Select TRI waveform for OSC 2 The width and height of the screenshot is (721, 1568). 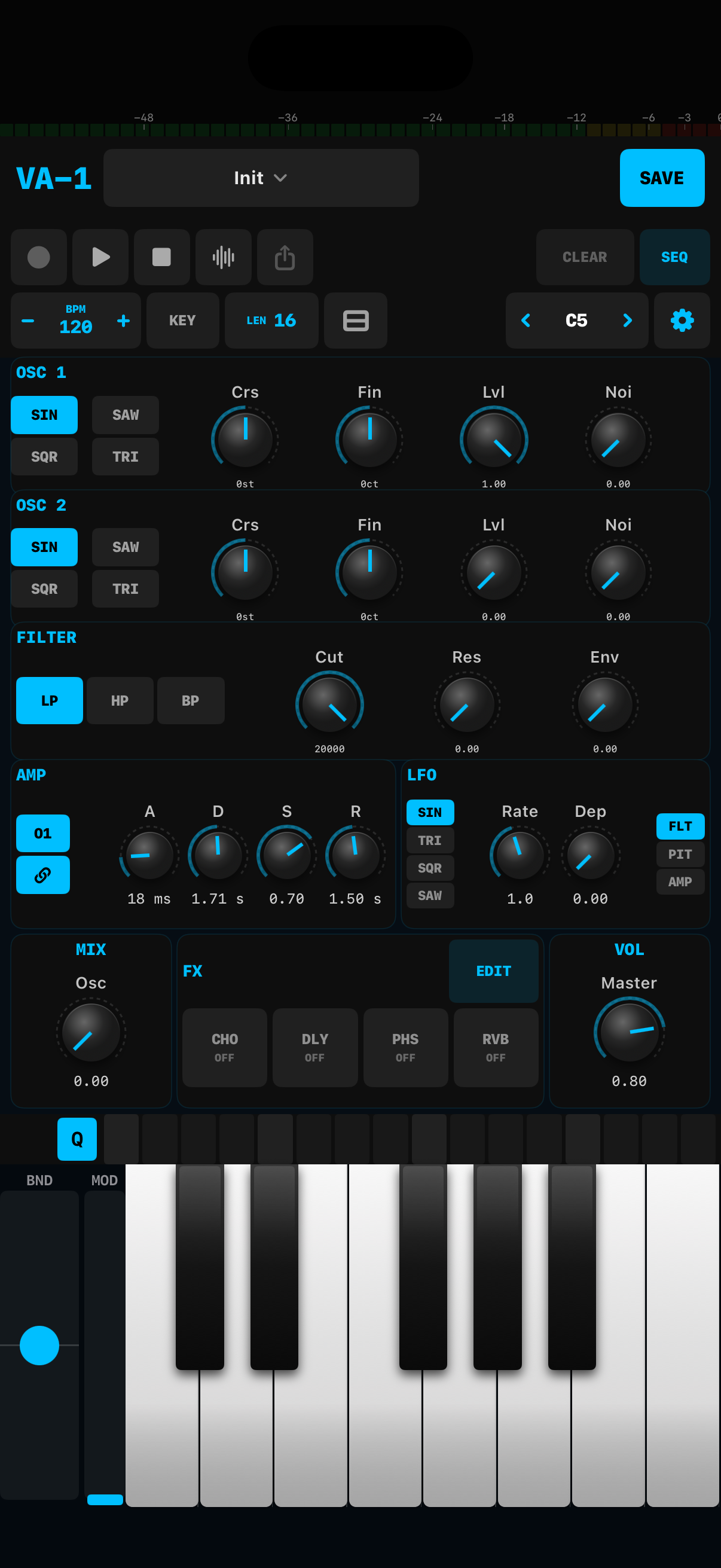[x=126, y=588]
